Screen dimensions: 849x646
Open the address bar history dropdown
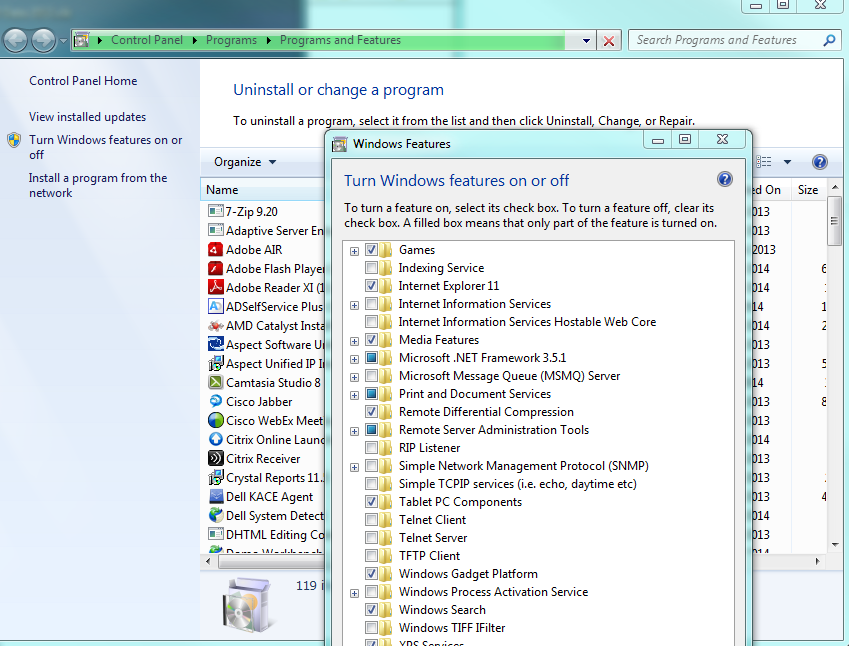click(x=586, y=41)
